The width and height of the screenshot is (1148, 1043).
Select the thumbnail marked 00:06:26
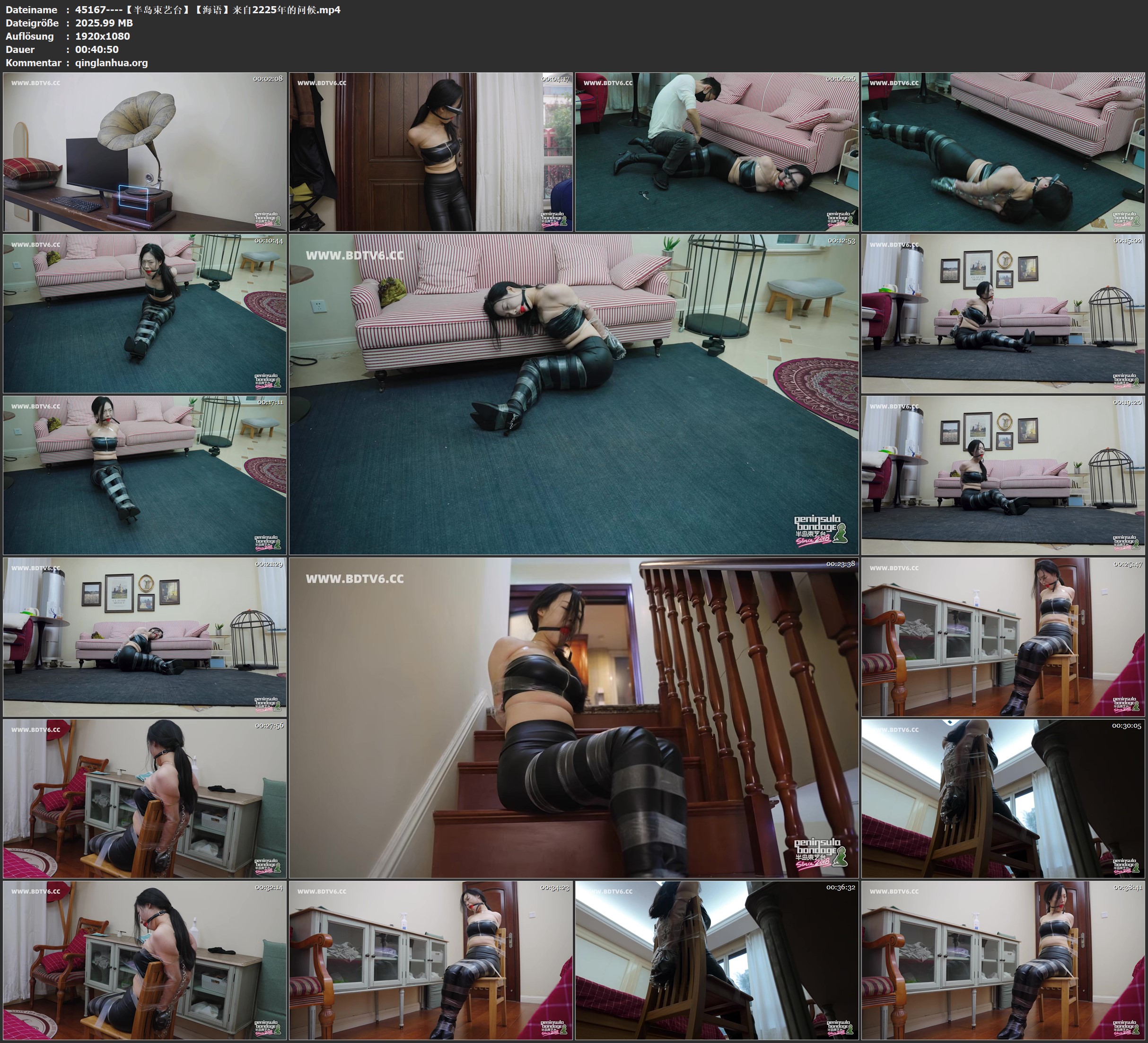click(717, 151)
